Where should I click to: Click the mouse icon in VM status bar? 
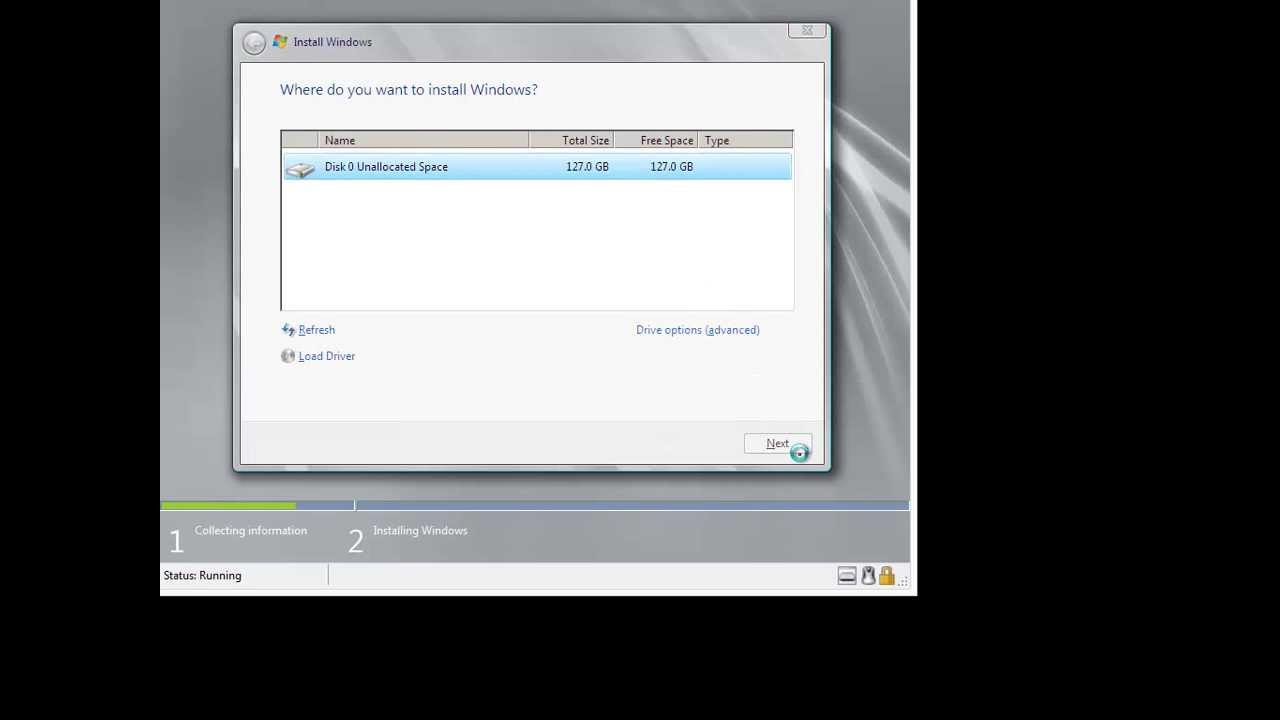pos(868,576)
